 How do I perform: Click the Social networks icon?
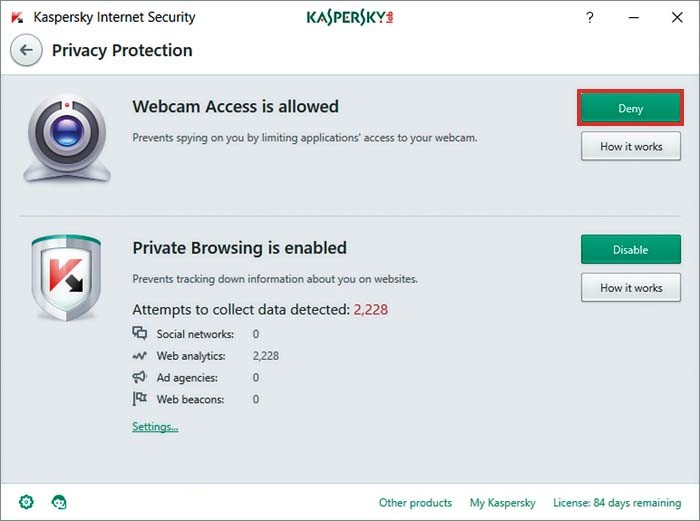tap(139, 334)
